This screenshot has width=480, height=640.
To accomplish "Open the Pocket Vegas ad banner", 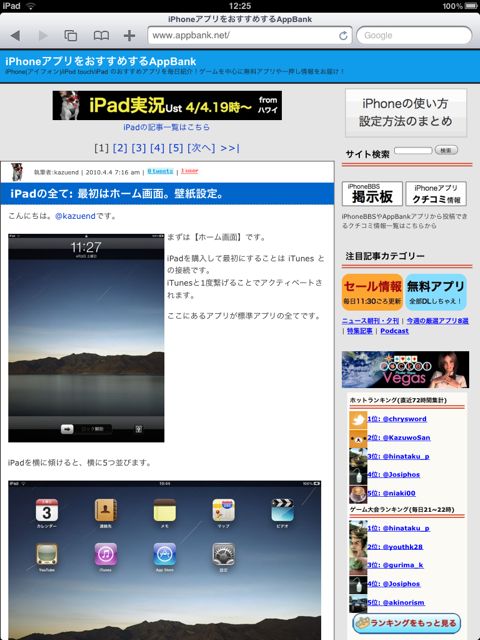I will [x=405, y=369].
